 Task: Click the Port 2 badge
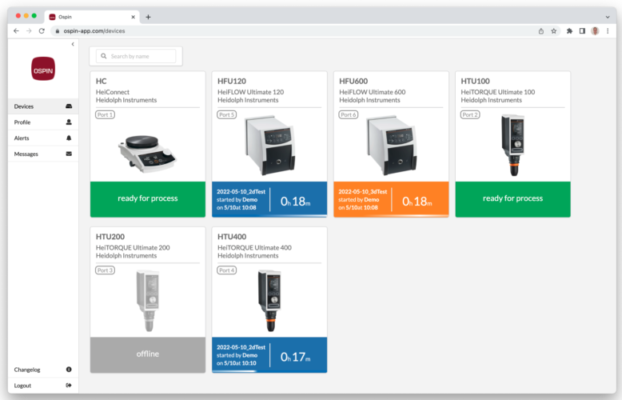[x=470, y=115]
